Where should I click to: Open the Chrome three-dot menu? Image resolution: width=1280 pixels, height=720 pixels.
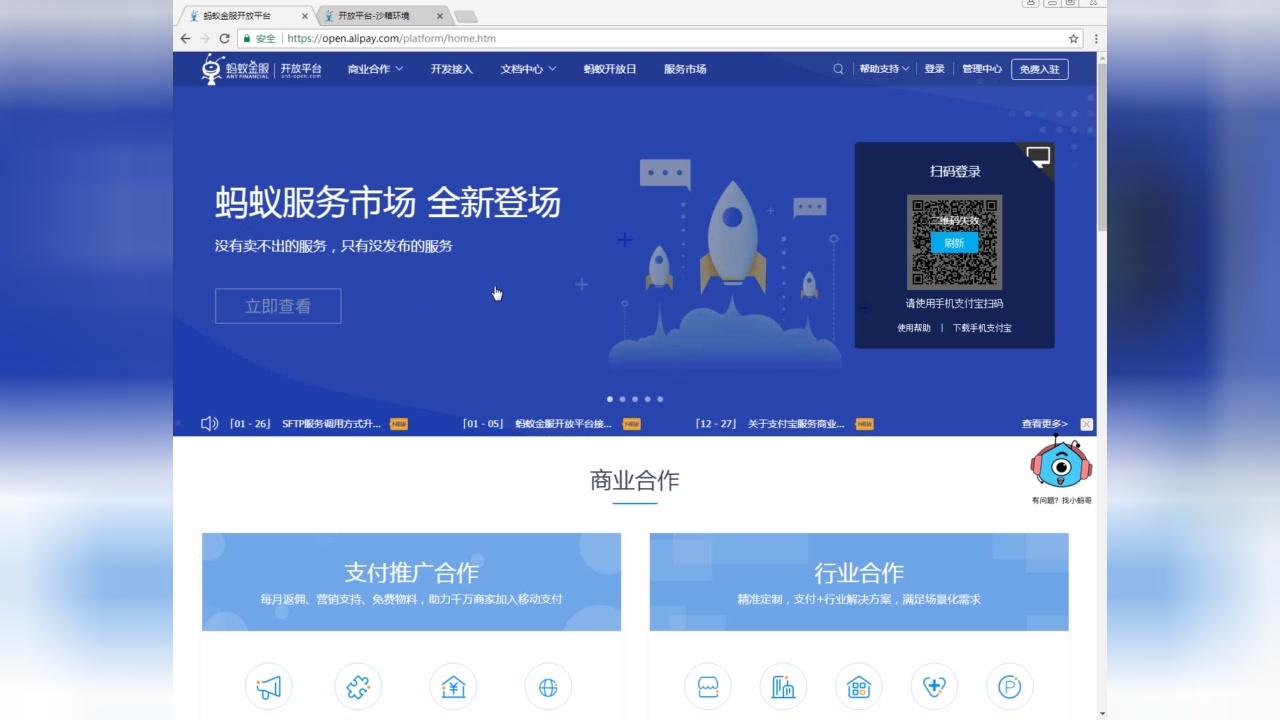click(x=1097, y=38)
